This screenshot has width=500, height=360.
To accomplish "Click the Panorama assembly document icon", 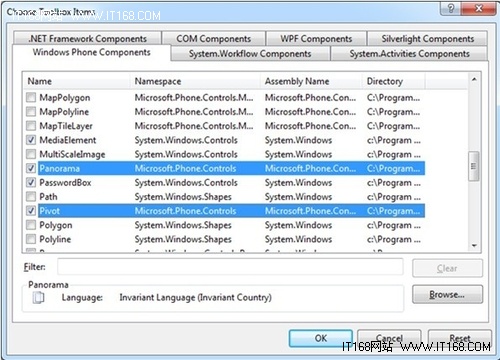I will (38, 297).
